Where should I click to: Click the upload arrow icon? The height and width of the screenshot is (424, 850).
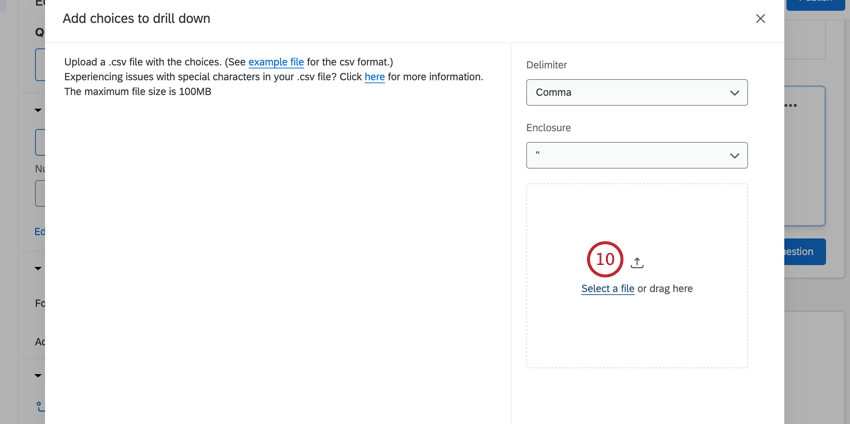pos(637,262)
